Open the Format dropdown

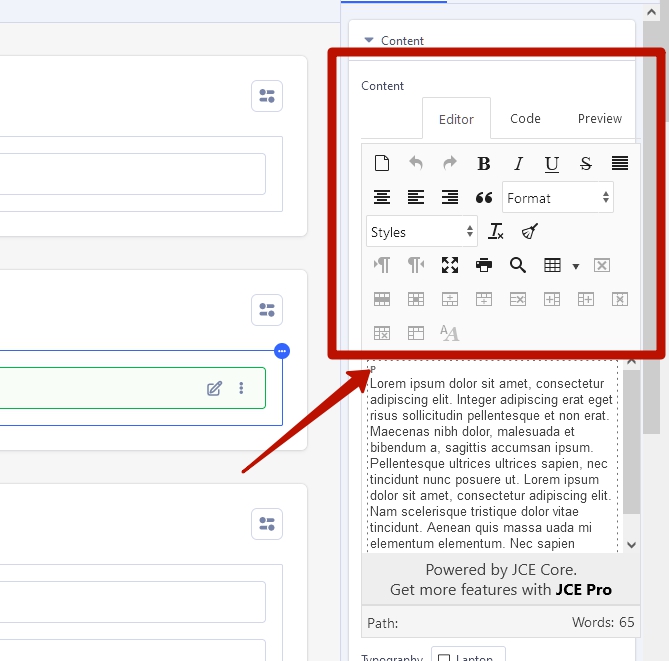tap(558, 198)
